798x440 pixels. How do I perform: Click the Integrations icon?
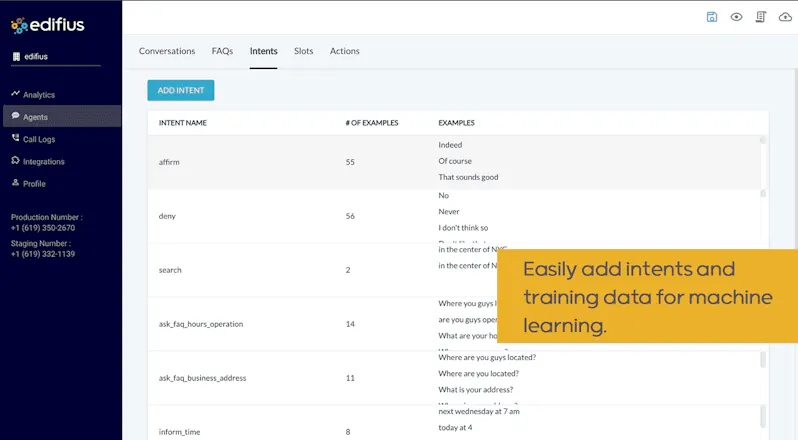[15, 160]
